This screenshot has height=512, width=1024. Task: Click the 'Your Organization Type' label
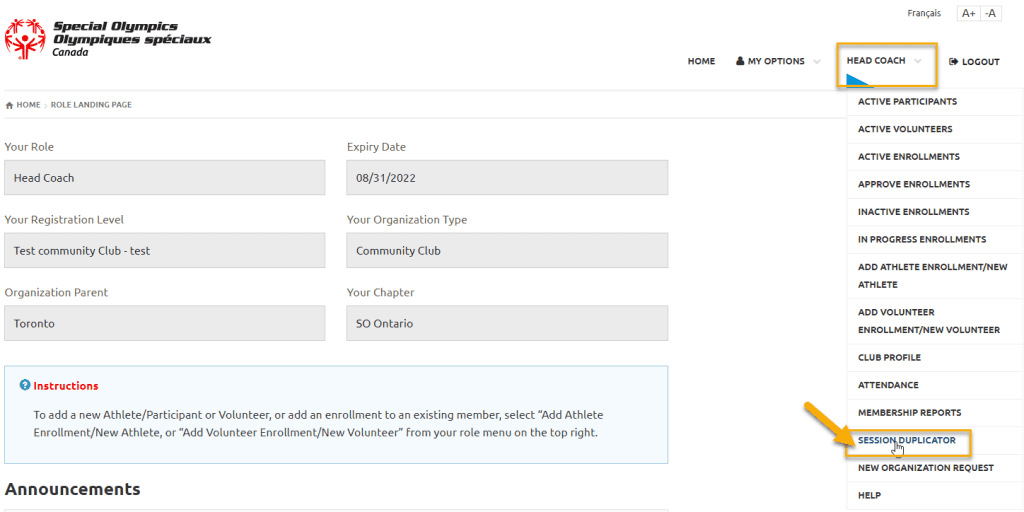[407, 220]
